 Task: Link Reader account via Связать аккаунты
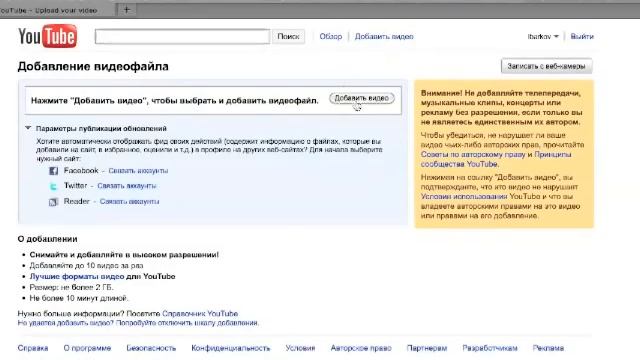tap(129, 201)
